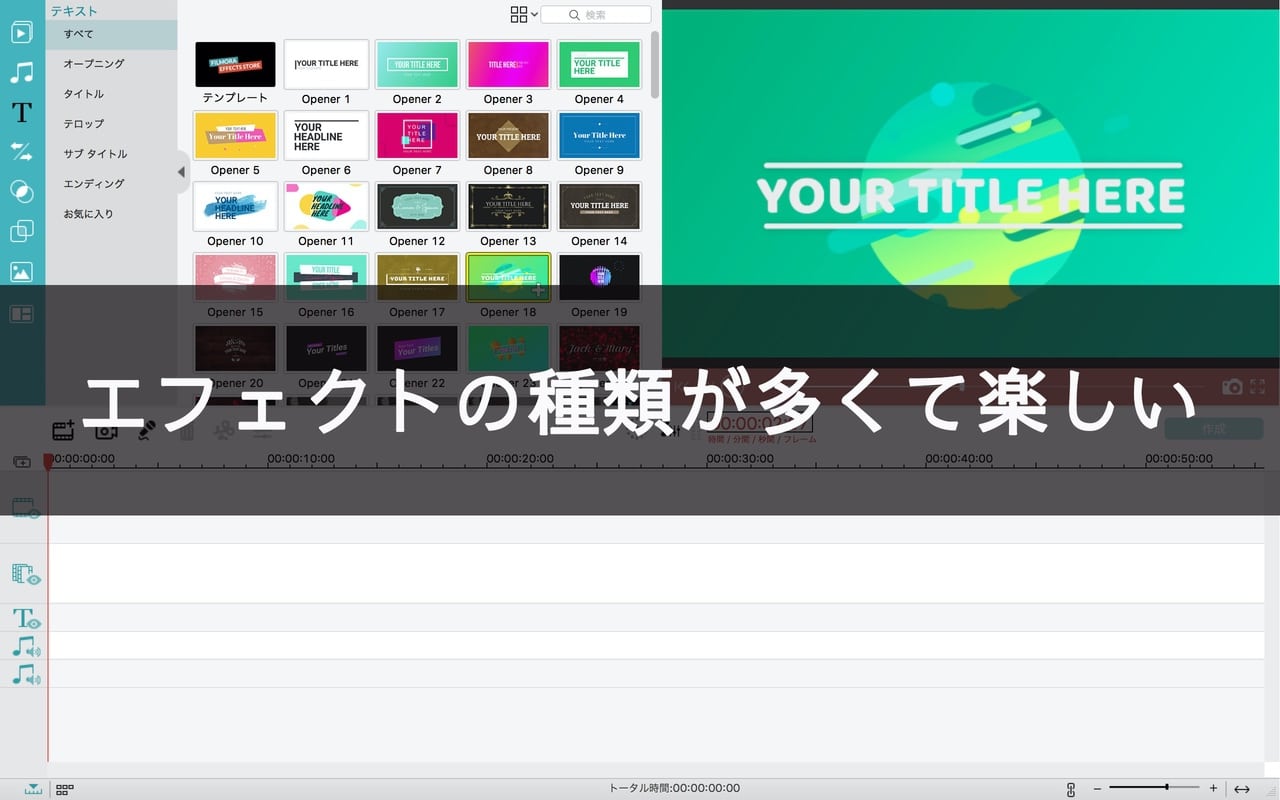Click the add new track icon

(x=22, y=462)
